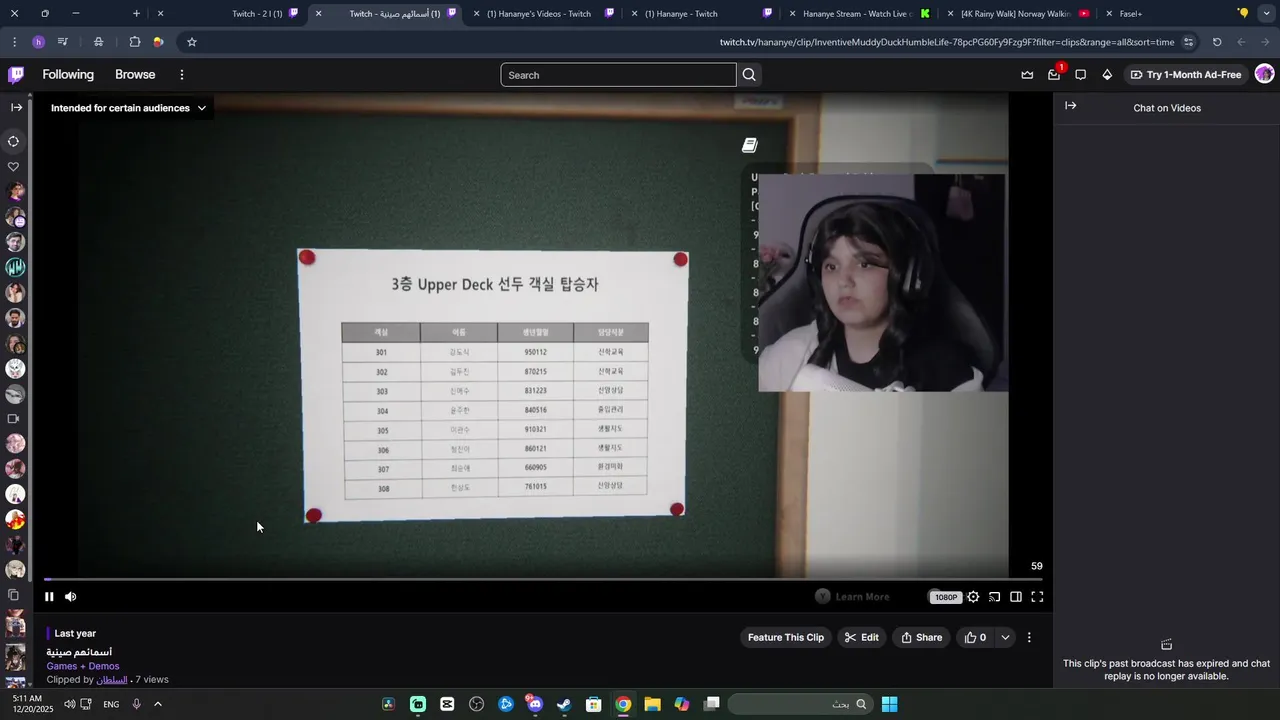Screen dimensions: 1280x720
Task: Mute the clip volume
Action: (x=71, y=597)
